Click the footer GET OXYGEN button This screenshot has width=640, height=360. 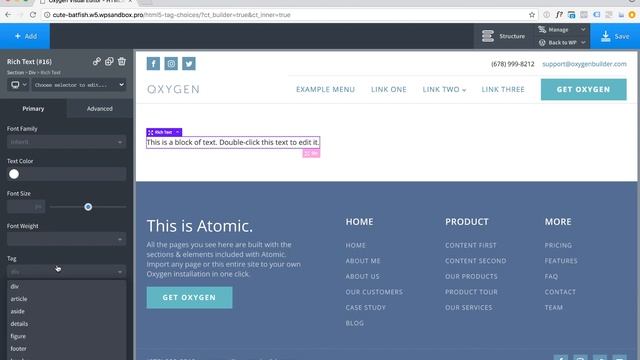tap(189, 298)
